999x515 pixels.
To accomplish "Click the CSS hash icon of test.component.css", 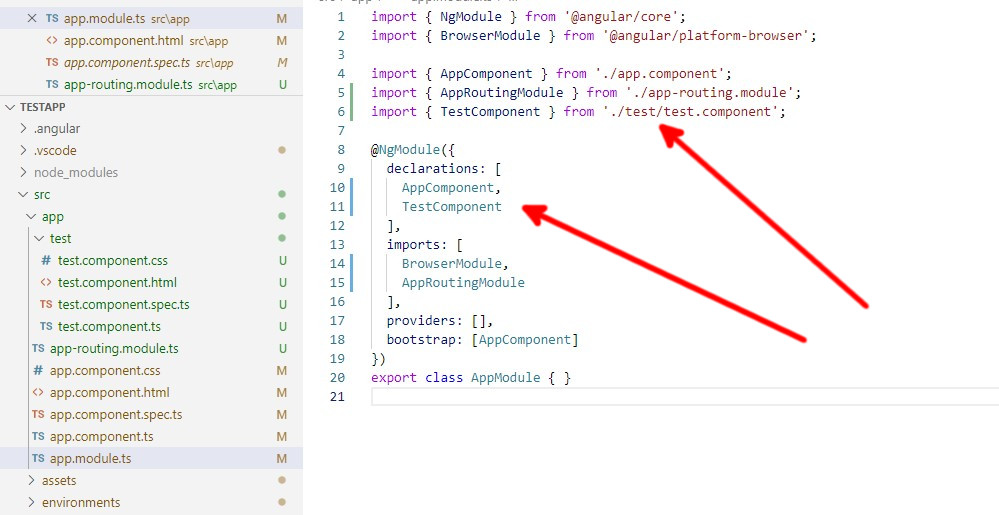I will tap(46, 261).
